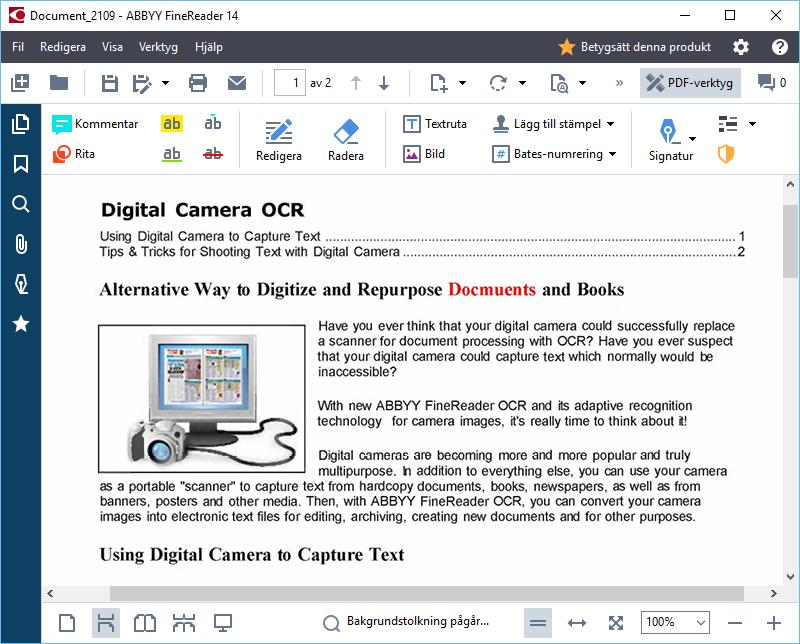
Task: Open the Fil menu
Action: coord(18,47)
